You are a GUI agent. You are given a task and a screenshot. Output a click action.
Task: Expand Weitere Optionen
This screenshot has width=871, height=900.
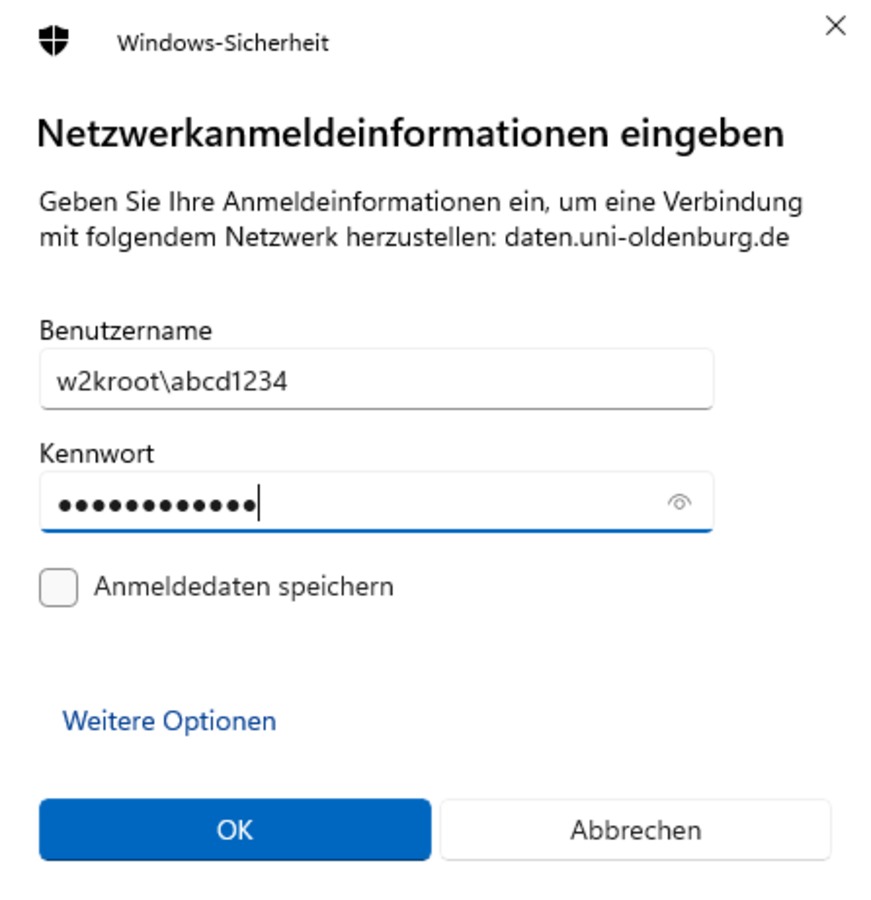point(169,721)
